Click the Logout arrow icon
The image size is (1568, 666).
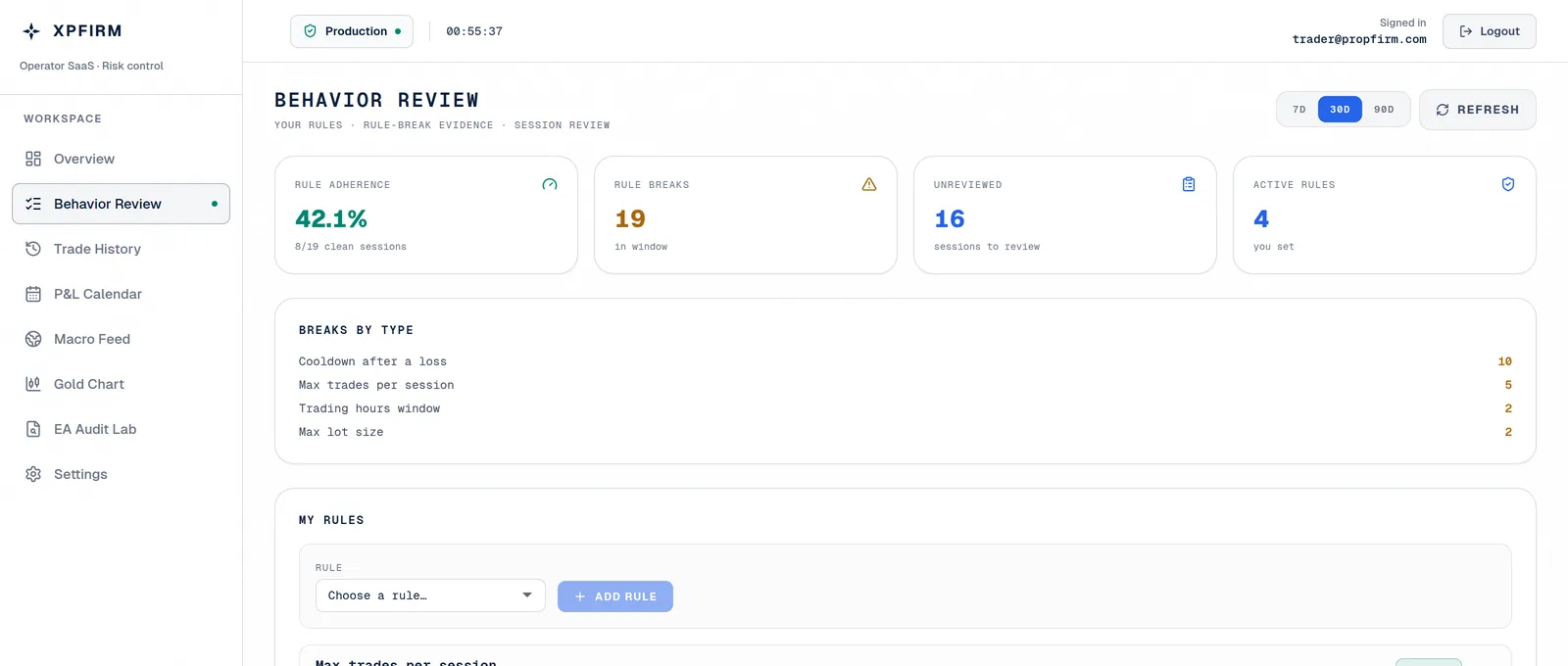pos(1466,31)
